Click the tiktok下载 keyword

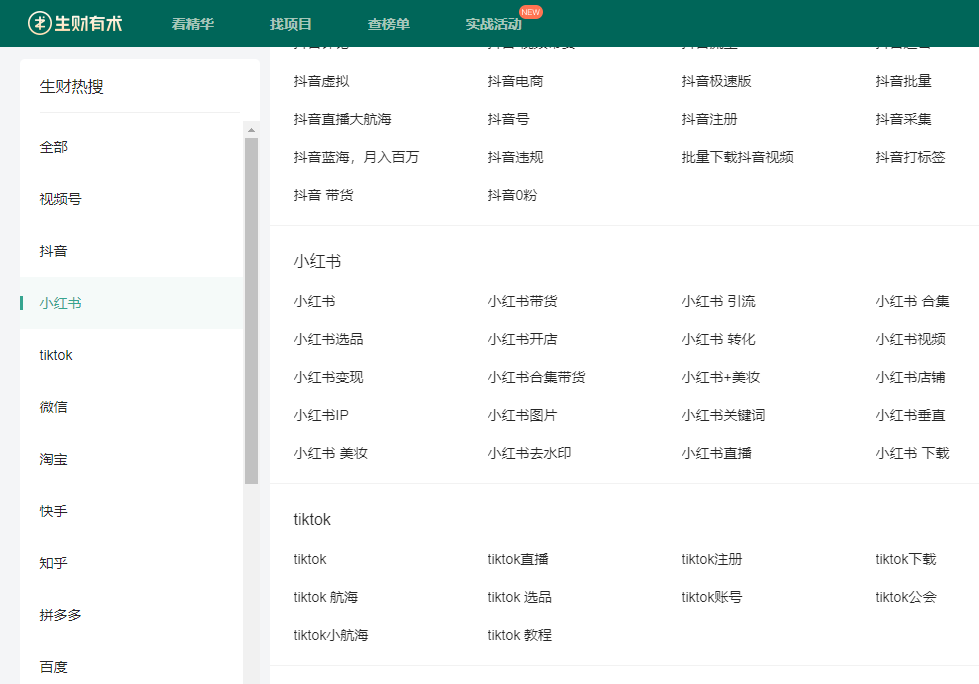pos(906,560)
